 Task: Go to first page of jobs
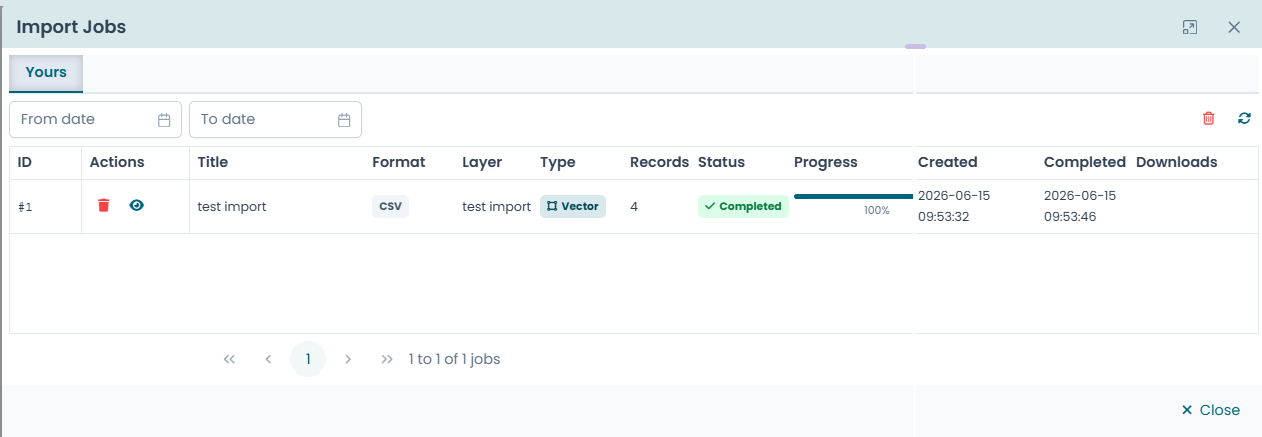229,359
